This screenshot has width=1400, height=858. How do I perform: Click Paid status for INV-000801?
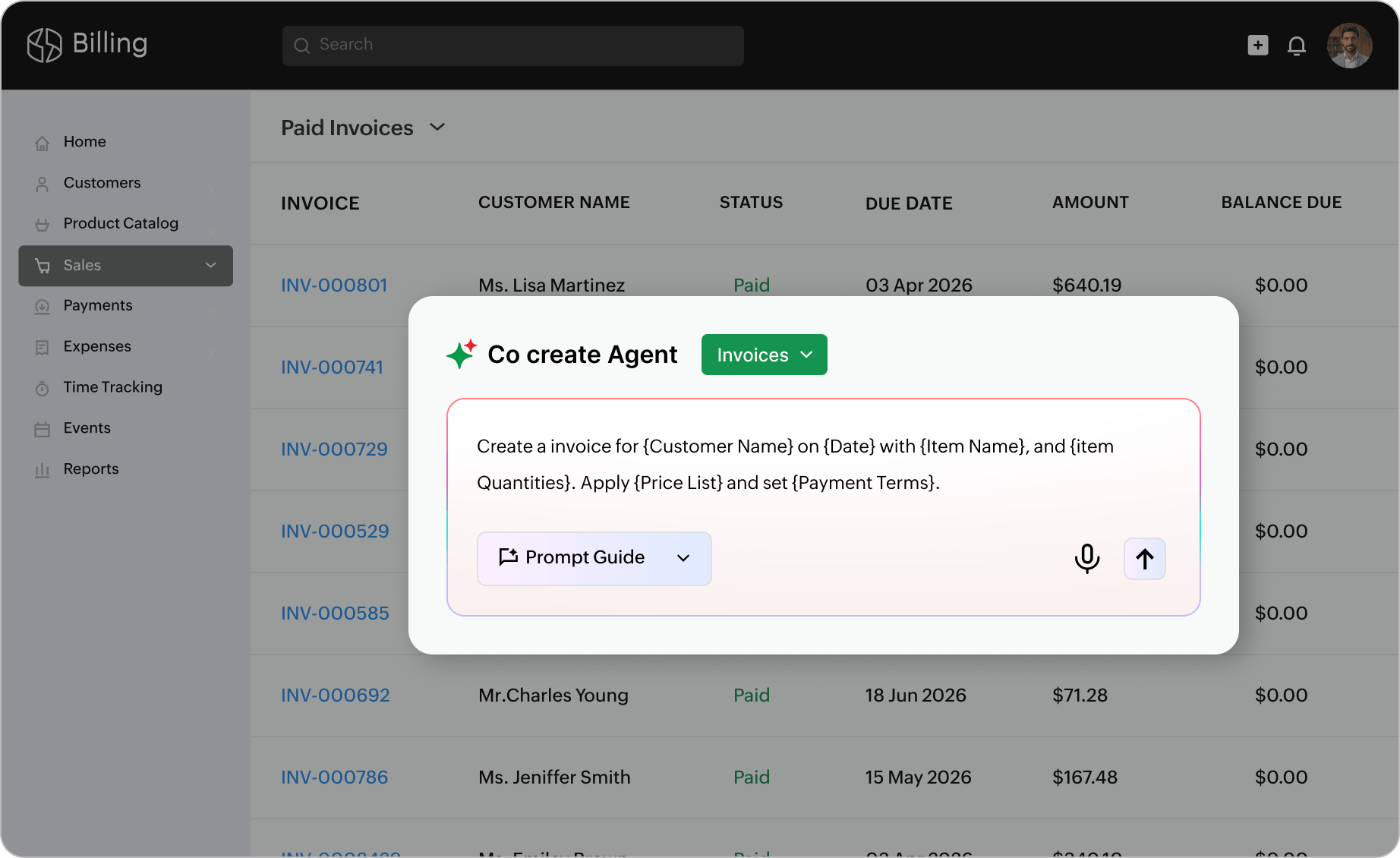(752, 285)
